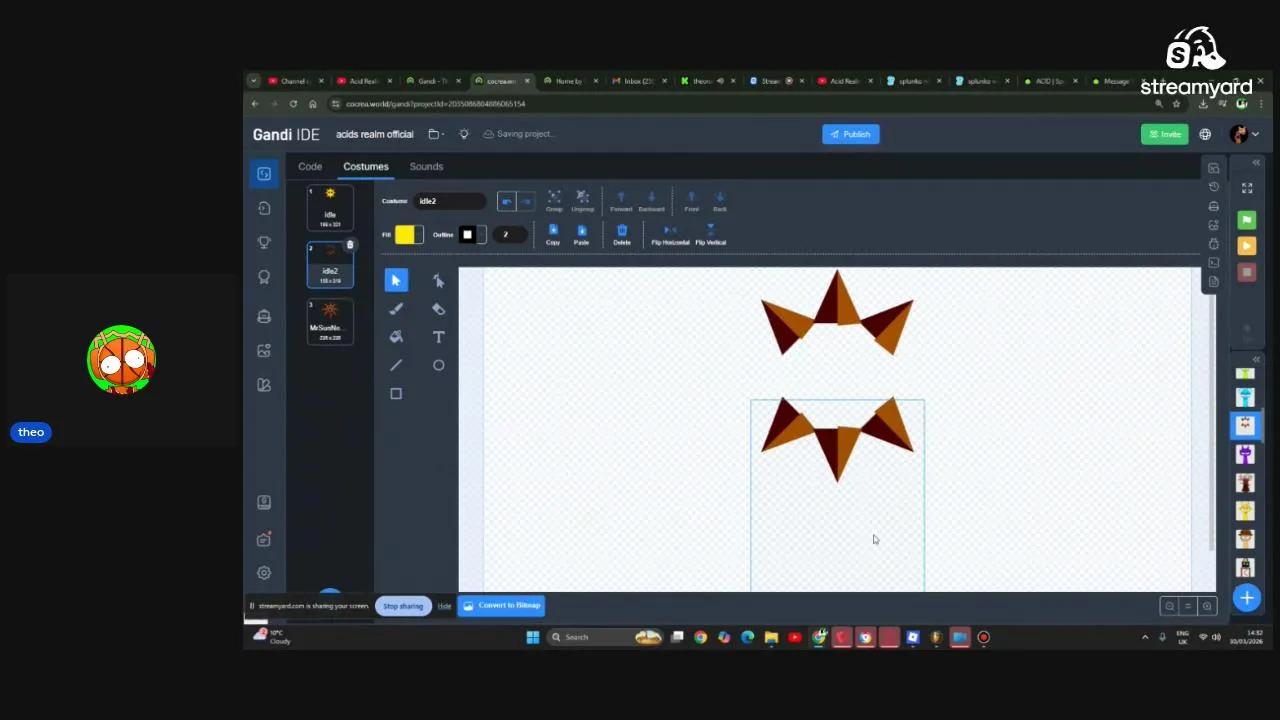Click the green flag button
This screenshot has width=1280, height=720.
[x=1247, y=220]
